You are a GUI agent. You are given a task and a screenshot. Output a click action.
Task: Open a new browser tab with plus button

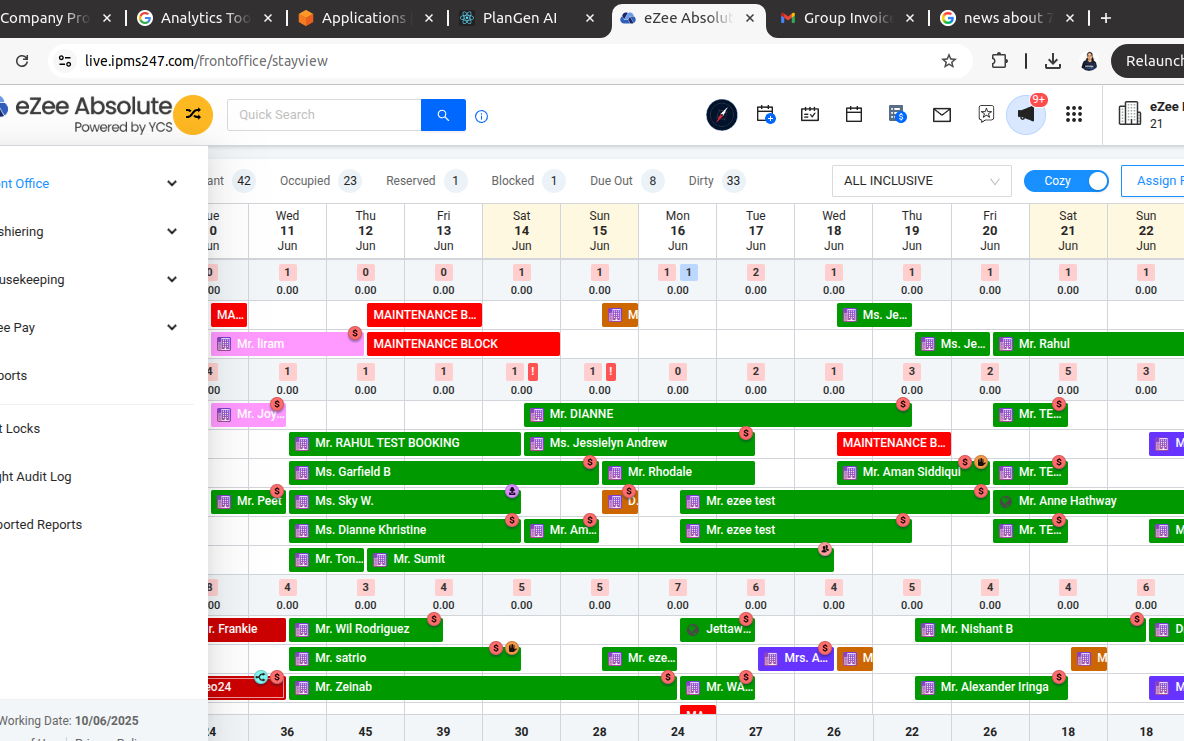(x=1105, y=18)
